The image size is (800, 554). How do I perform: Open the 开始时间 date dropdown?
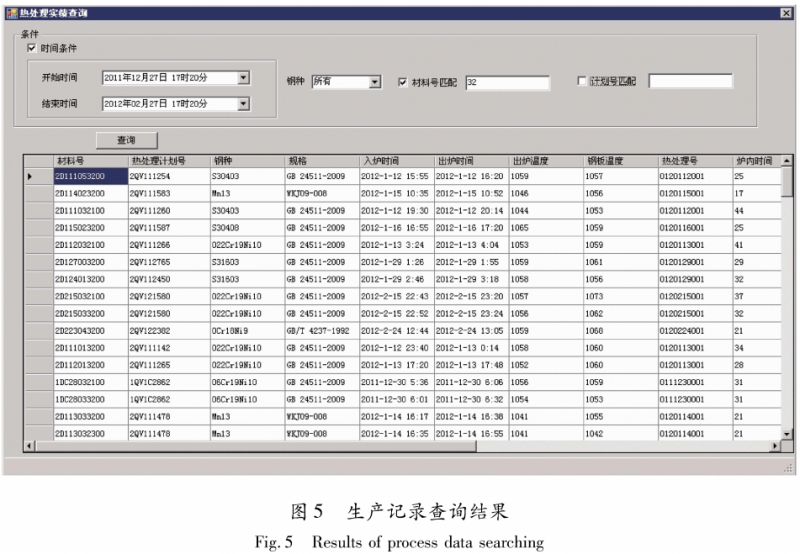pos(243,76)
